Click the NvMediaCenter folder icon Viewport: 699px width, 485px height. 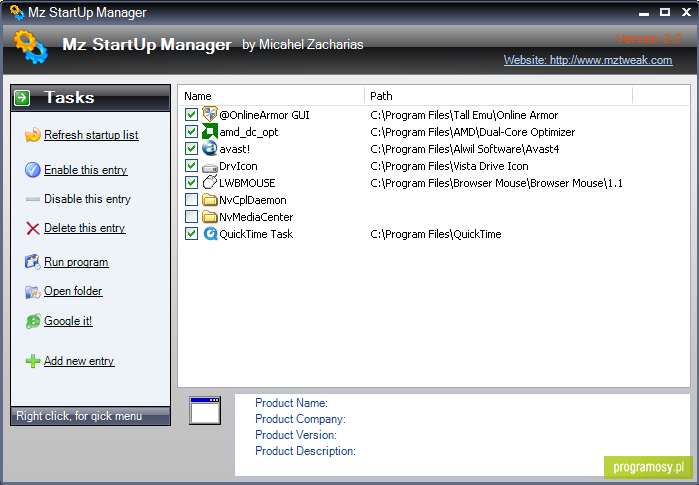(x=210, y=217)
